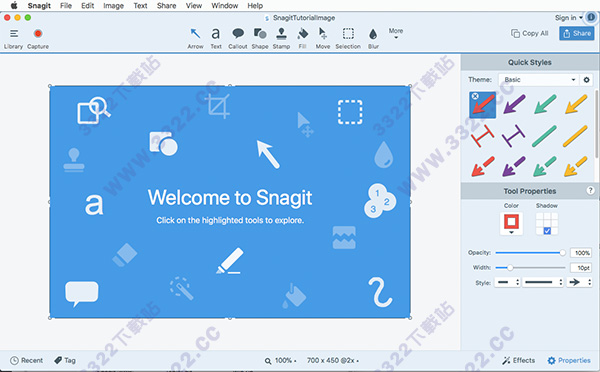Adjust the Width slider
Viewport: 600px width, 372px height.
[530, 268]
